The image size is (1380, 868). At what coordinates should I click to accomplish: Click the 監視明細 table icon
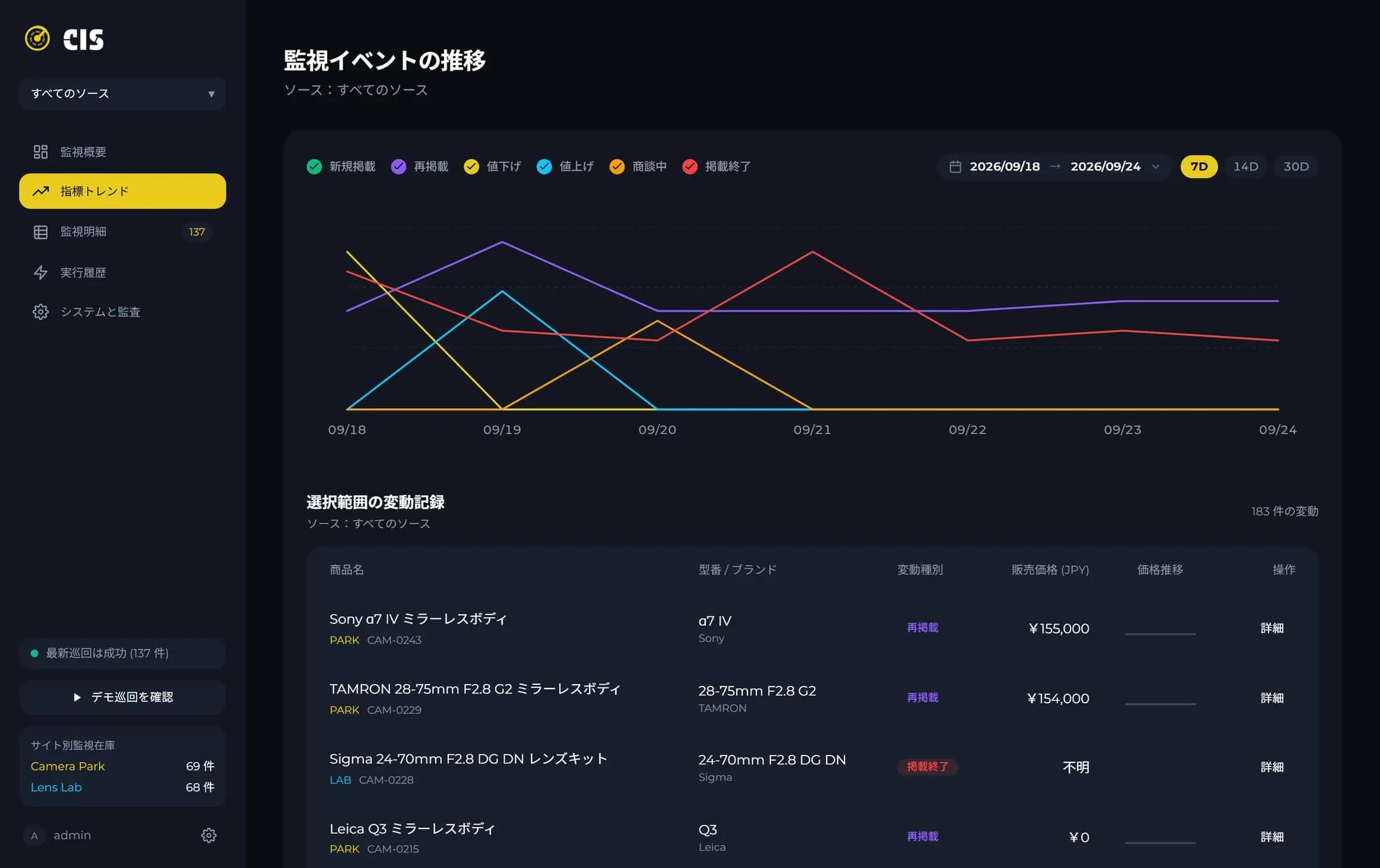tap(40, 232)
